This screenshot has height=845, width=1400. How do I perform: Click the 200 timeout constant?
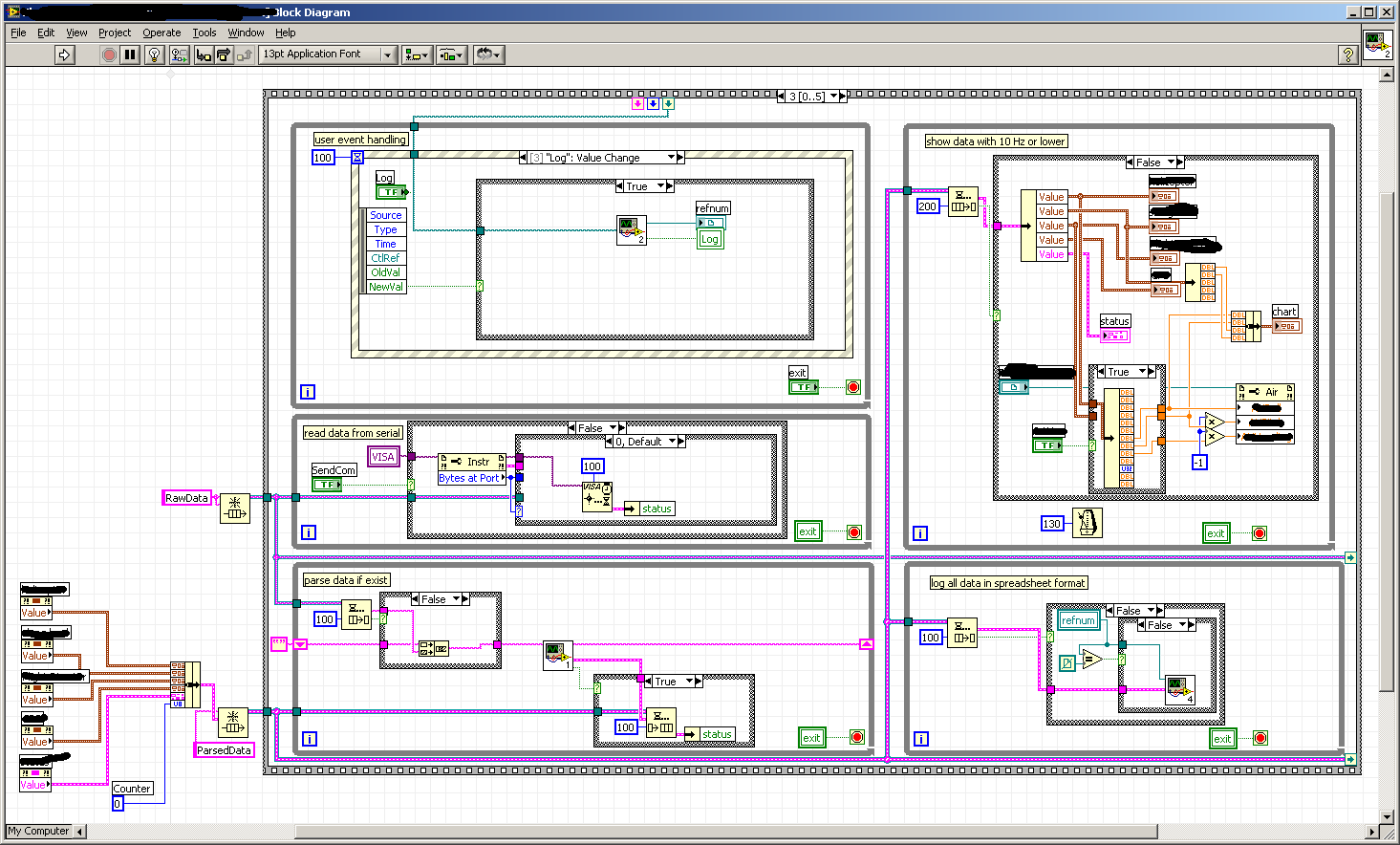coord(927,206)
